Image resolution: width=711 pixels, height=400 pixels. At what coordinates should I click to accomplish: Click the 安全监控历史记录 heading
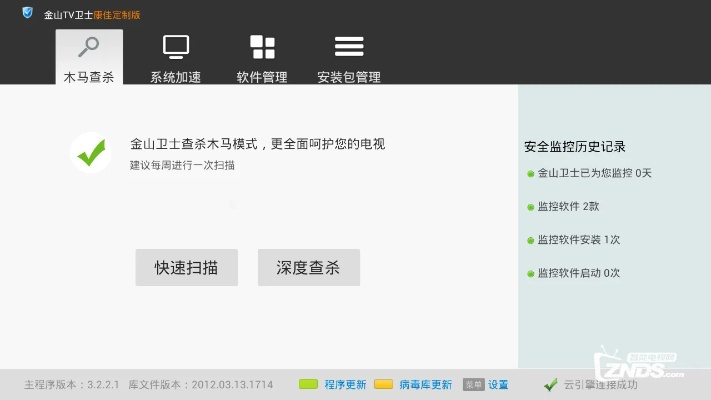click(x=574, y=147)
